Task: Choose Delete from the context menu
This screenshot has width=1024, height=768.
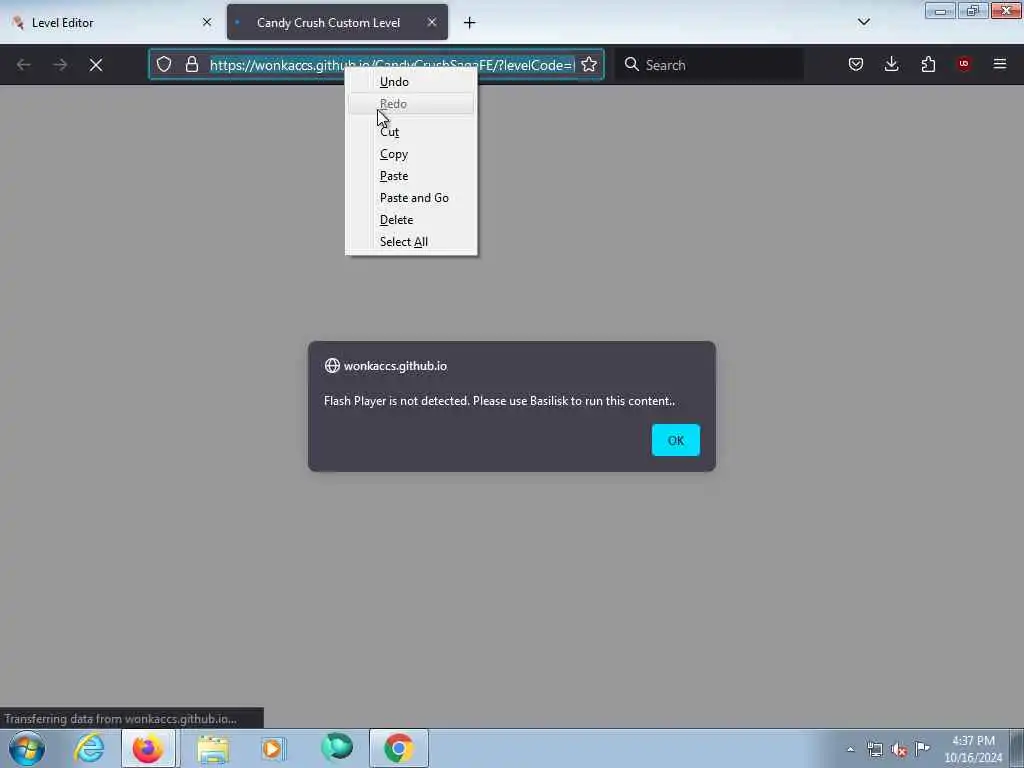Action: (x=411, y=220)
